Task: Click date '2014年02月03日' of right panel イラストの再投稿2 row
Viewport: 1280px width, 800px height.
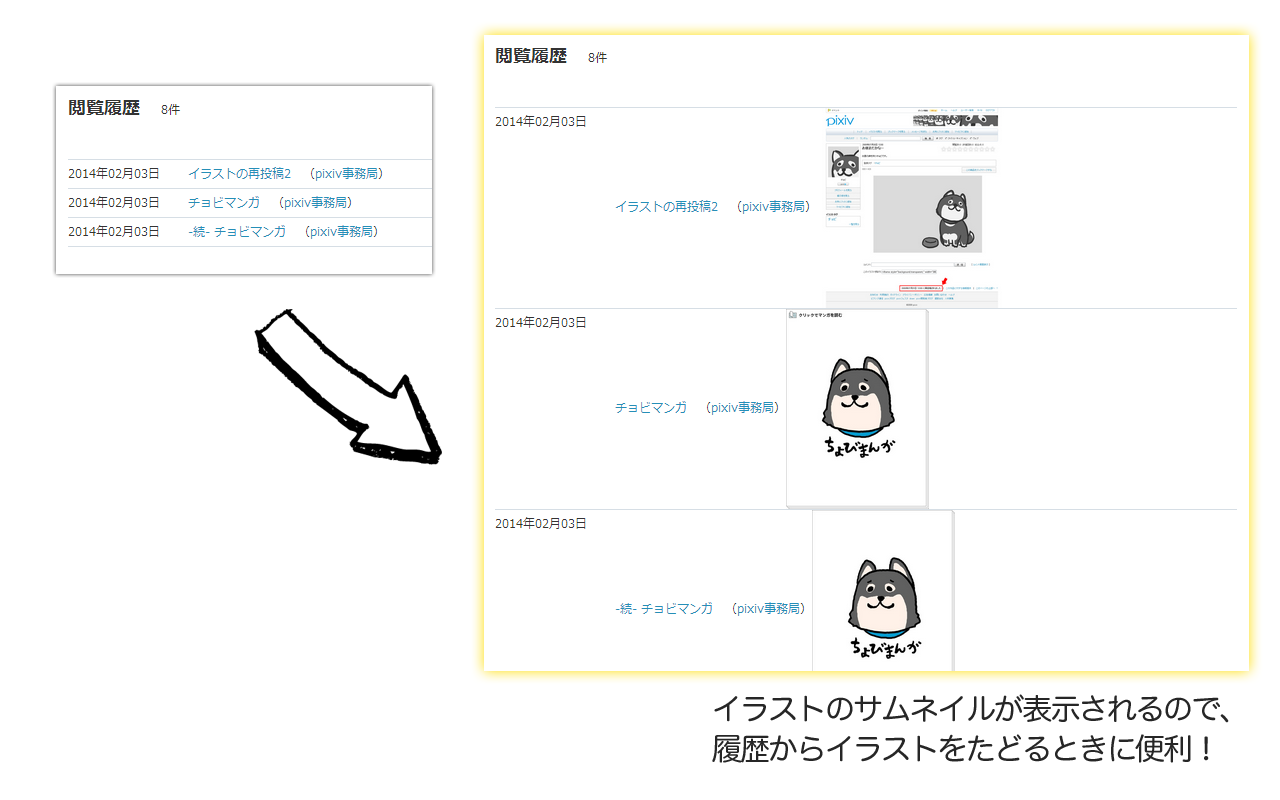Action: 541,122
